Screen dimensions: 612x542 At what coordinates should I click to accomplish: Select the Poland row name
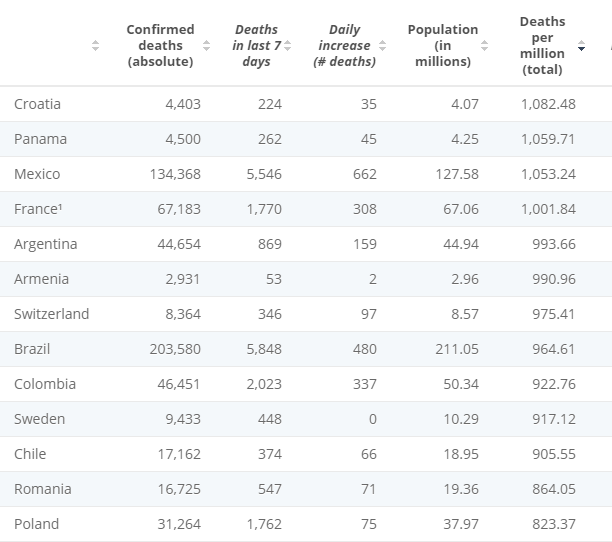tap(36, 524)
